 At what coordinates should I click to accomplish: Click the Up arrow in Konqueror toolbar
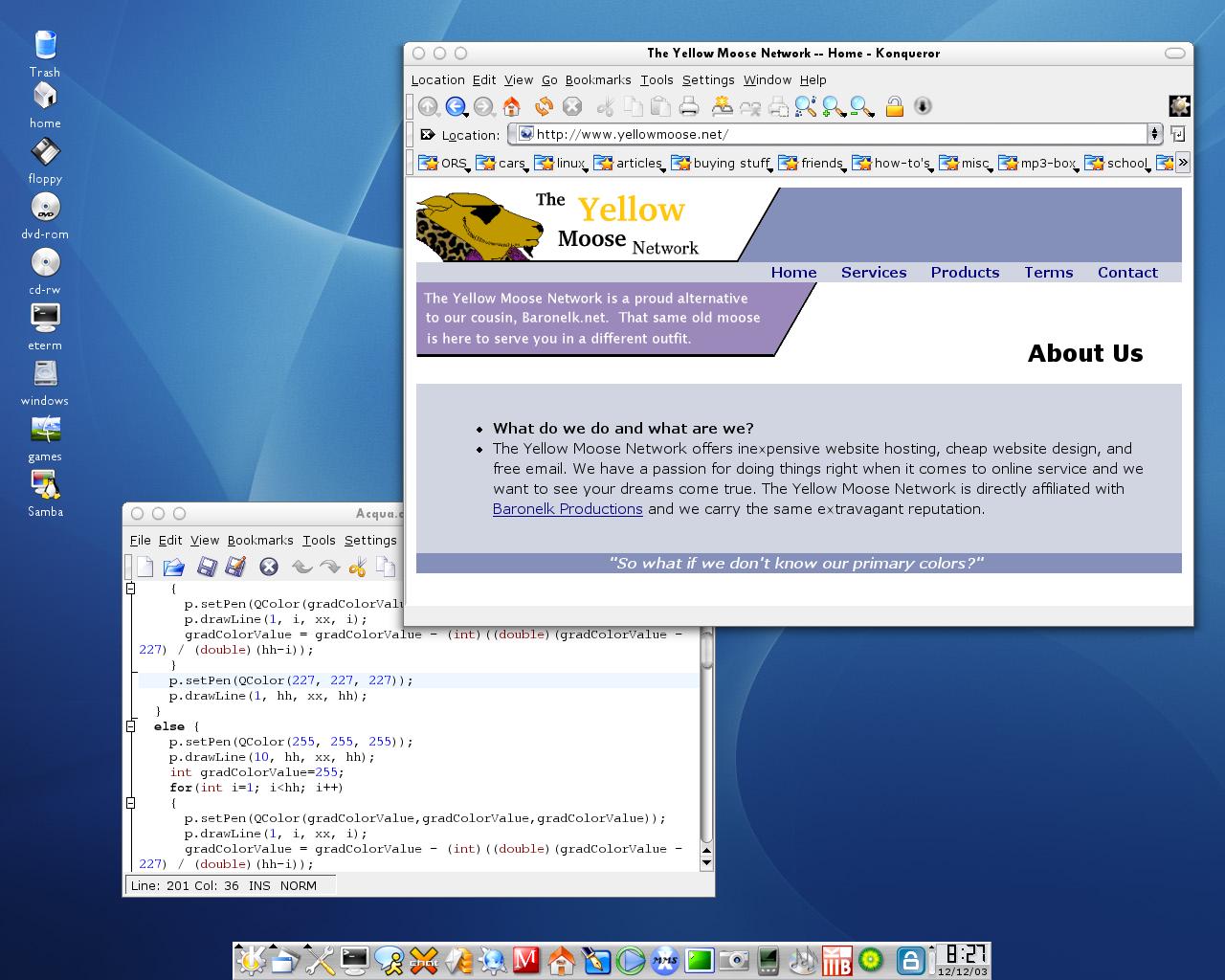pos(428,107)
